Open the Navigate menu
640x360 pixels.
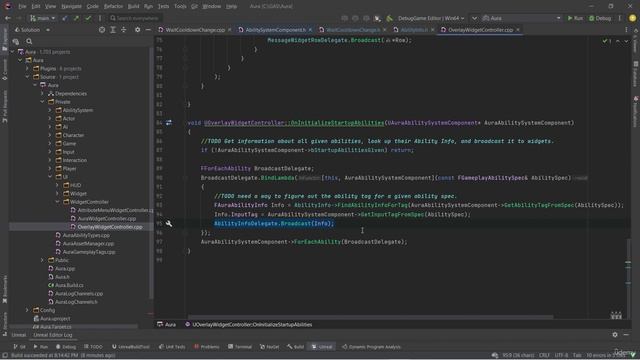[71, 7]
